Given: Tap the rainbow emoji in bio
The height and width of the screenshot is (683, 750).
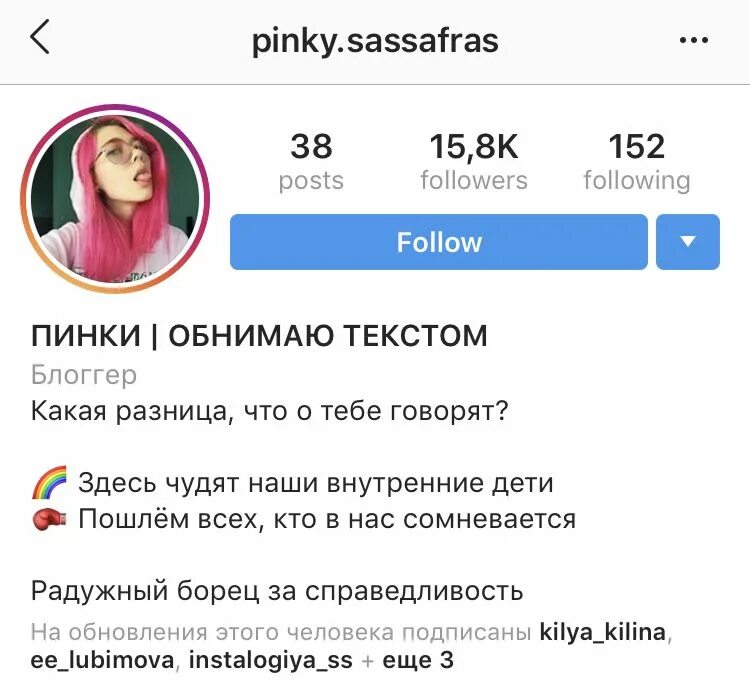Looking at the screenshot, I should pos(49,482).
